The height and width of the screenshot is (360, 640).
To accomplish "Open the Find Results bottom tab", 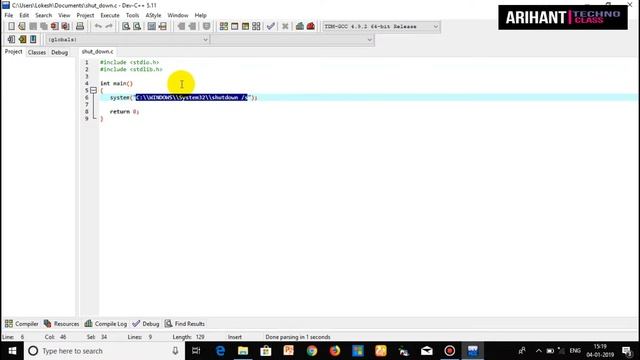I will (x=184, y=324).
